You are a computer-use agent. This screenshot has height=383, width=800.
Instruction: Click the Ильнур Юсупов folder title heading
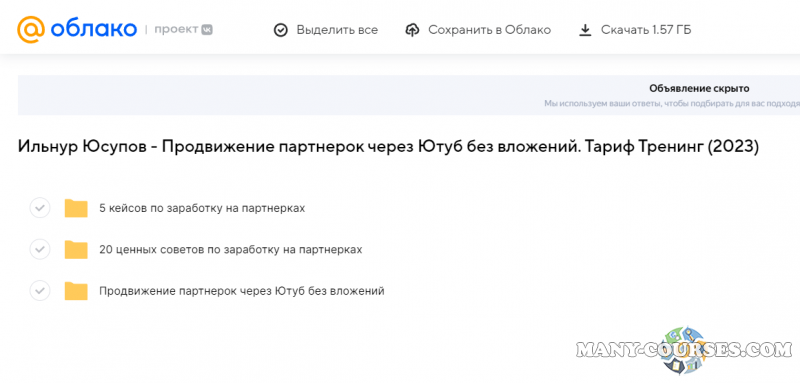coord(388,147)
